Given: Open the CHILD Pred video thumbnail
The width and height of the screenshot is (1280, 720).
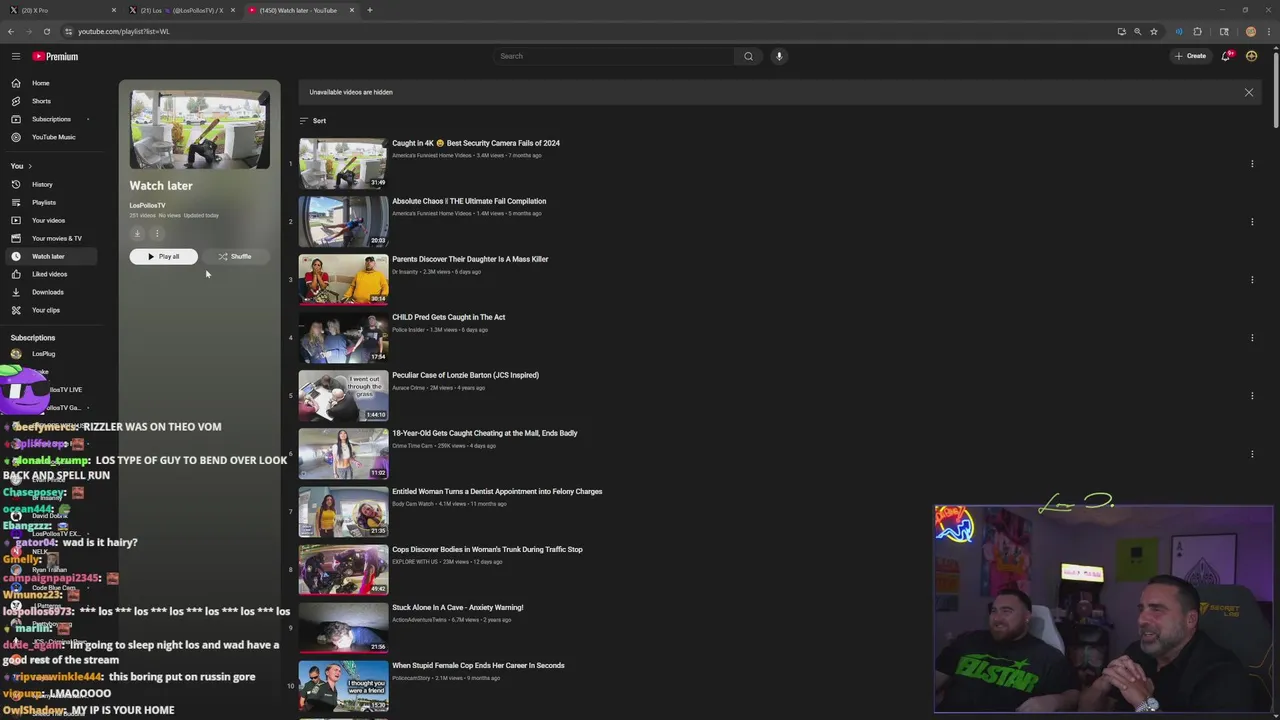Looking at the screenshot, I should point(343,337).
